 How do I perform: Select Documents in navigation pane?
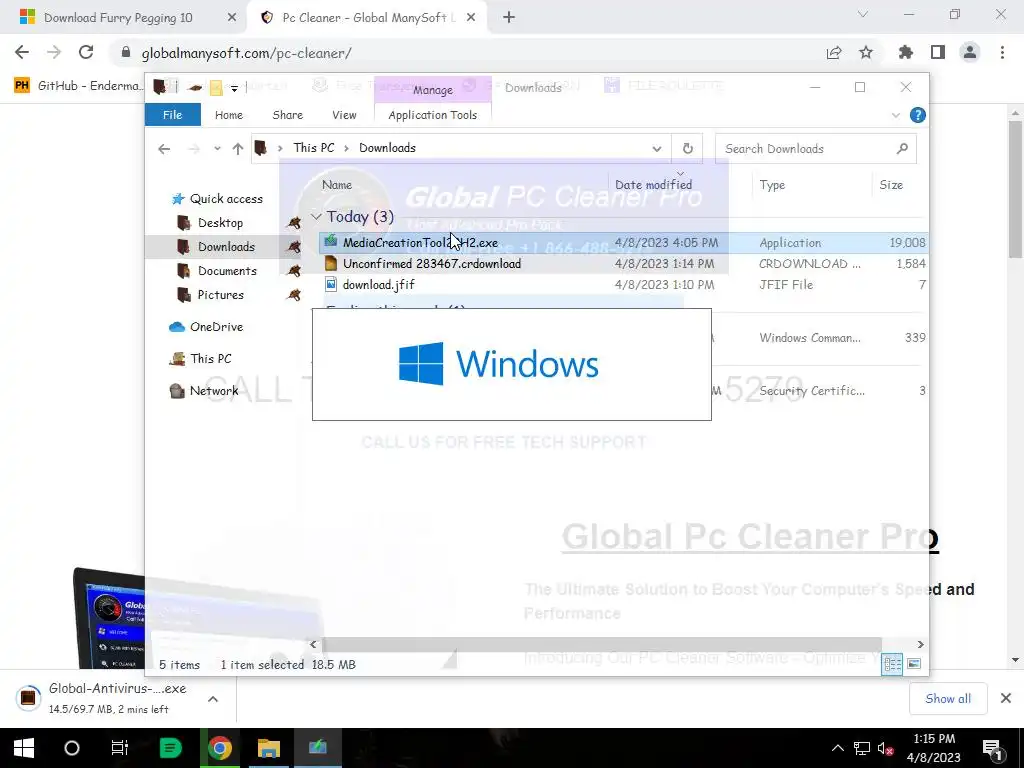coord(227,270)
